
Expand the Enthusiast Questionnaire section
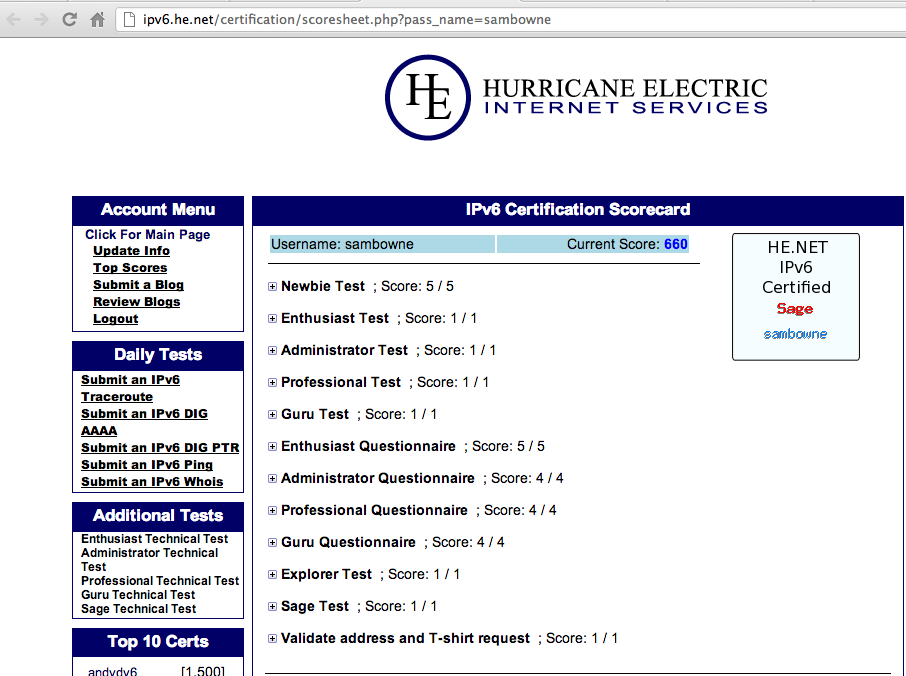[x=272, y=447]
